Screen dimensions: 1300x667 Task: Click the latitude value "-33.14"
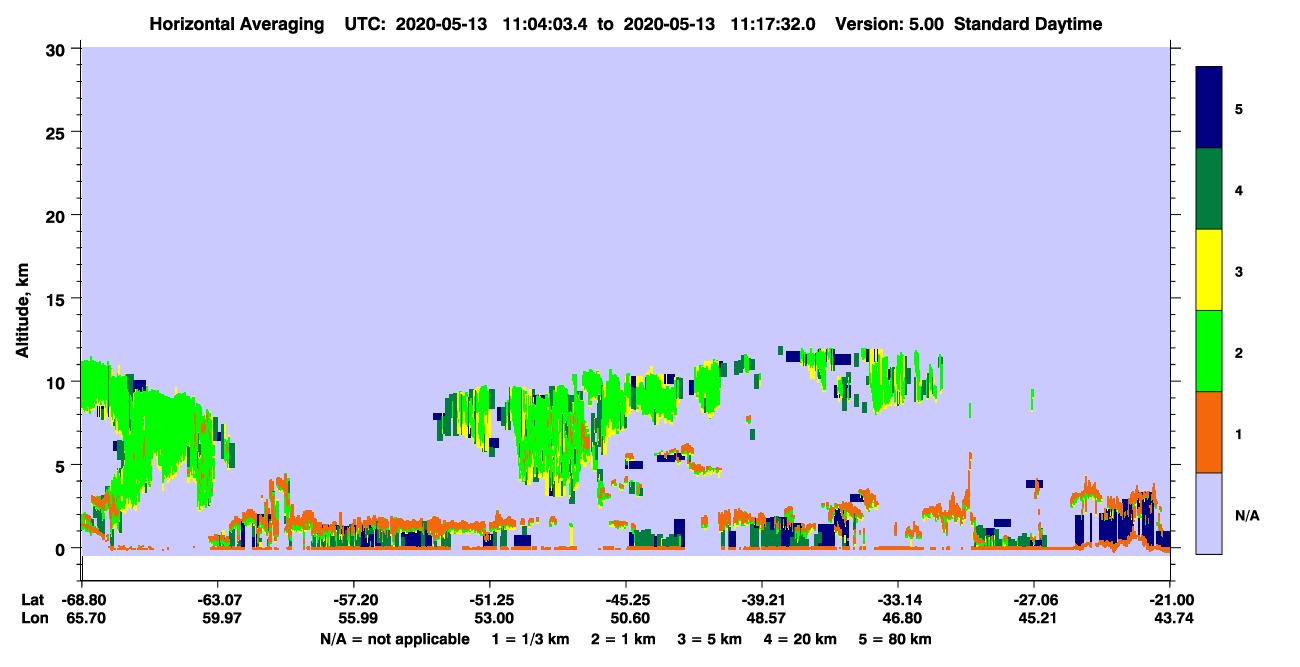(898, 600)
